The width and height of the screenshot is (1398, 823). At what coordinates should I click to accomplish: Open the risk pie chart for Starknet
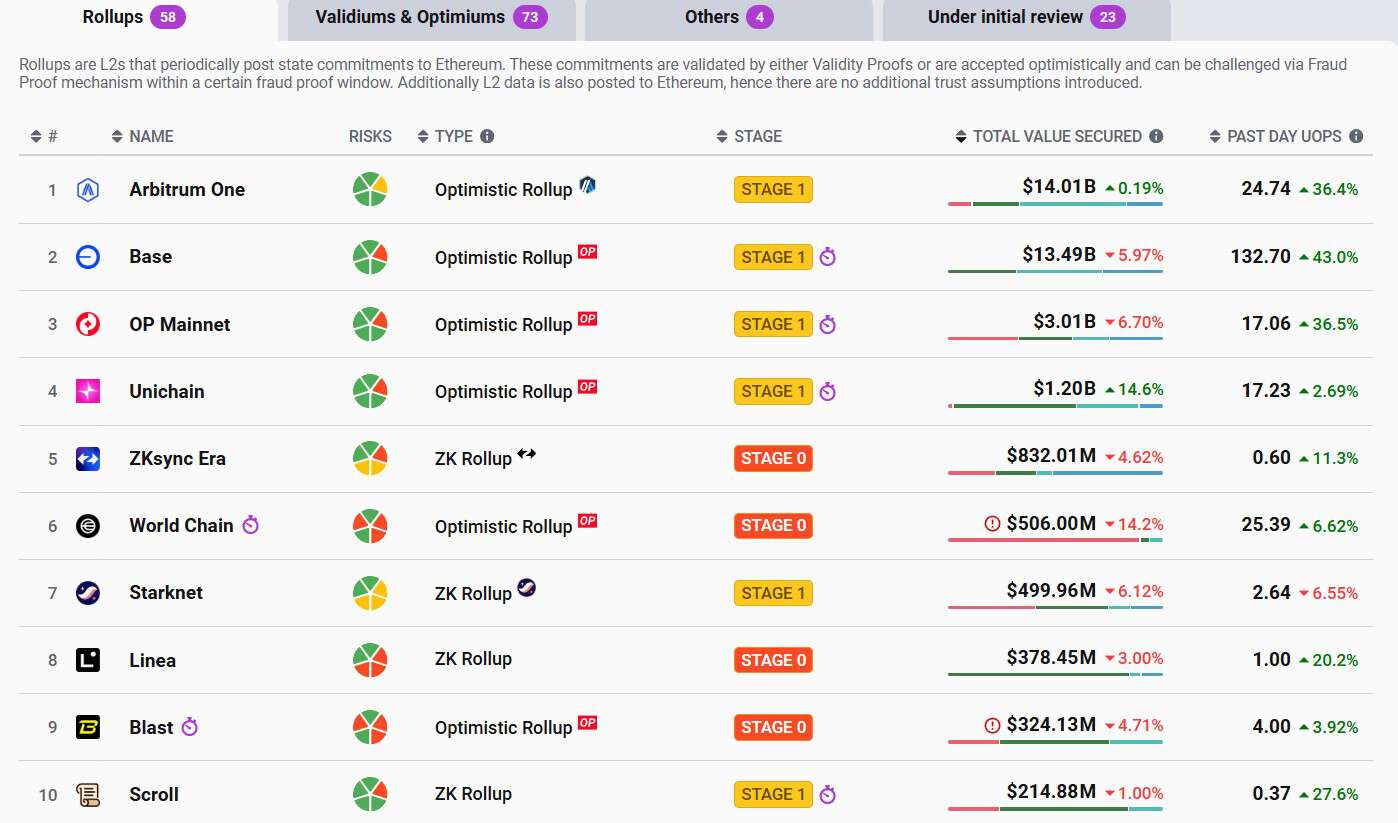coord(370,593)
